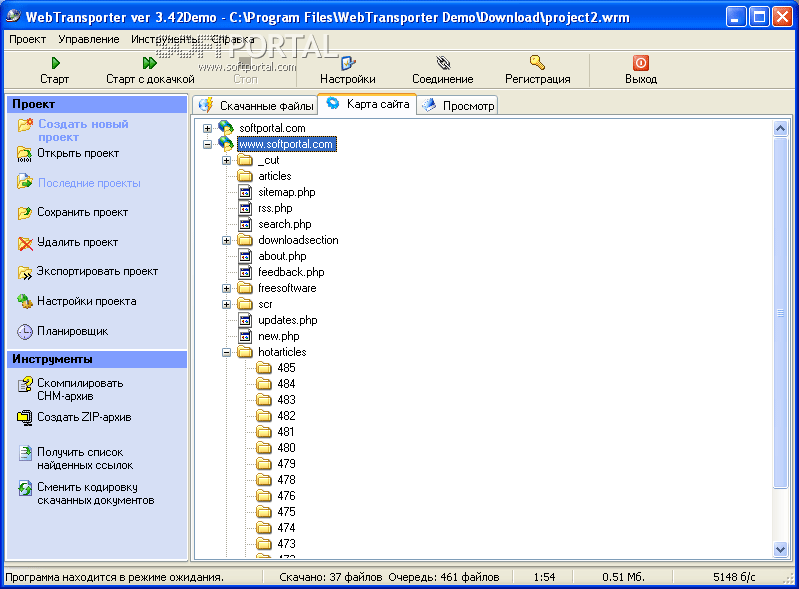
Task: Click the Получить список найденных ссылок icon
Action: click(25, 452)
